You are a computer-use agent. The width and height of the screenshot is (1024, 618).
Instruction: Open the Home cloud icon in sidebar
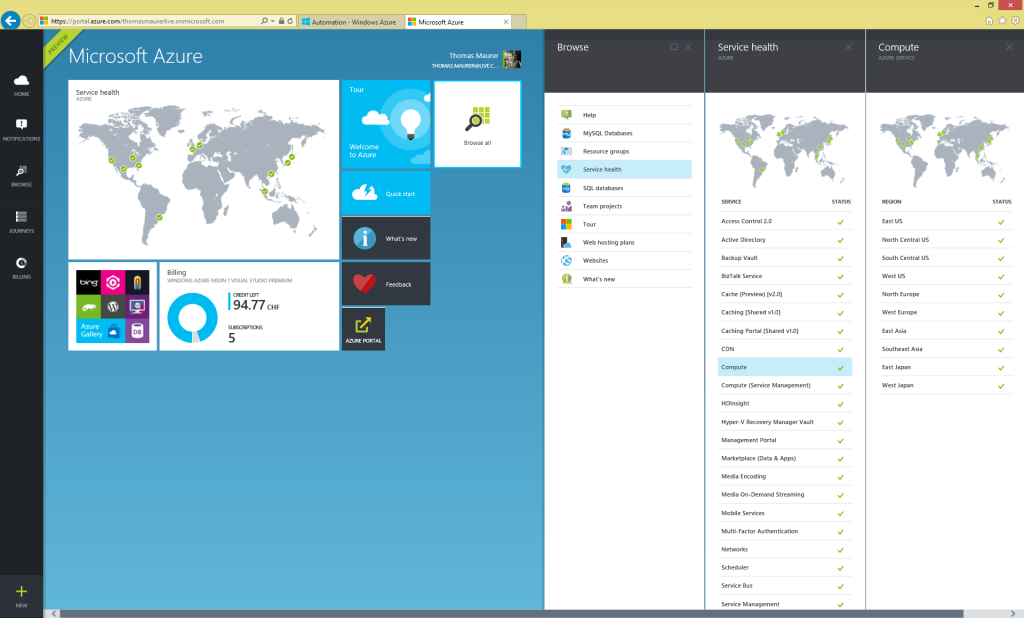point(22,81)
